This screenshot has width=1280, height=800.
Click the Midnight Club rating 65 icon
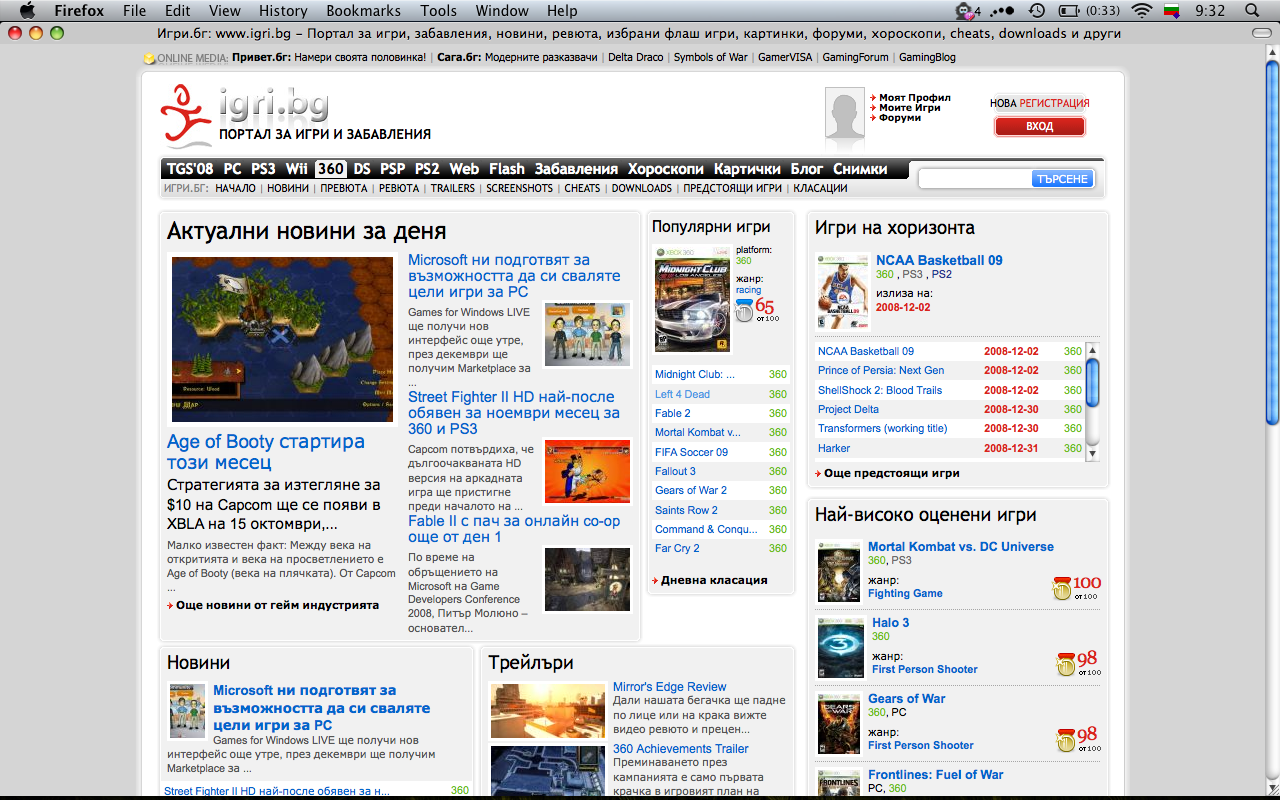[756, 310]
